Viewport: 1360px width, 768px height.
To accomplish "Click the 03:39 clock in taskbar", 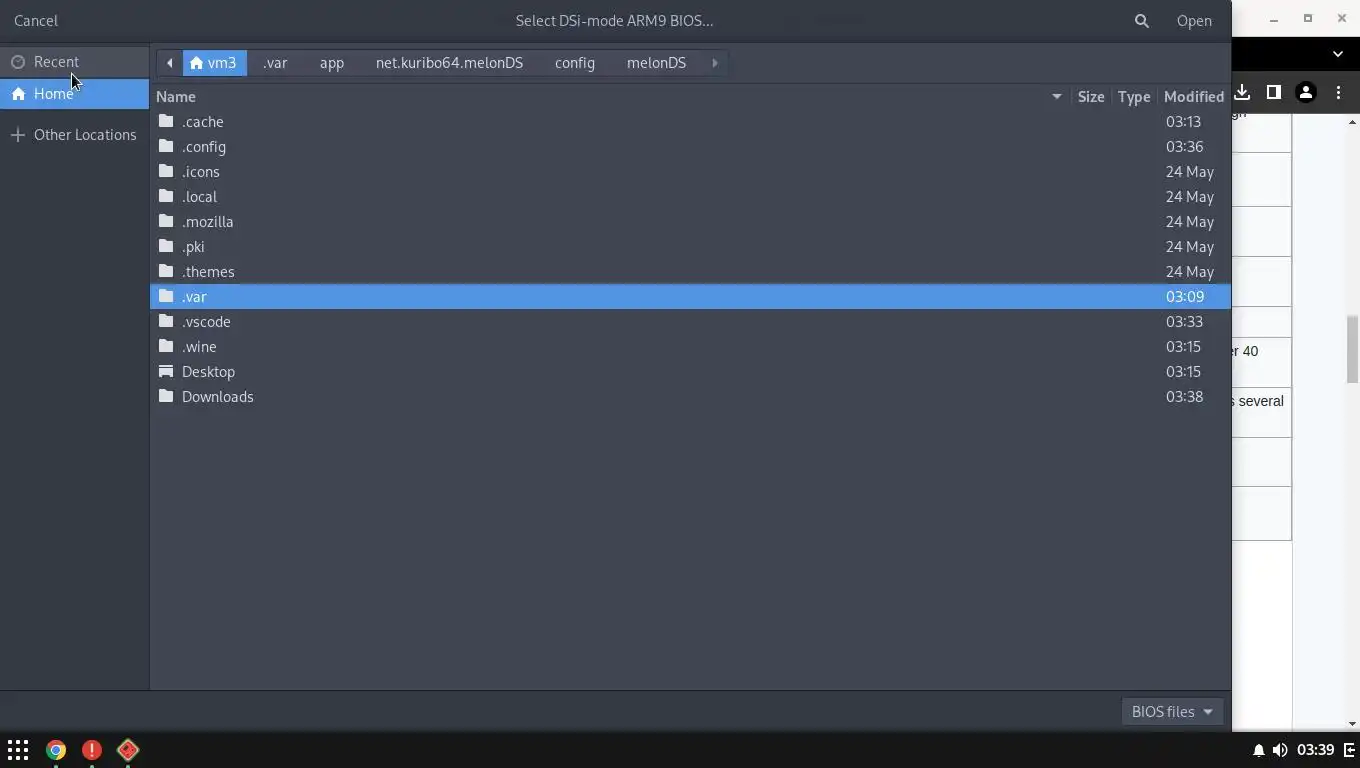I will pos(1316,750).
